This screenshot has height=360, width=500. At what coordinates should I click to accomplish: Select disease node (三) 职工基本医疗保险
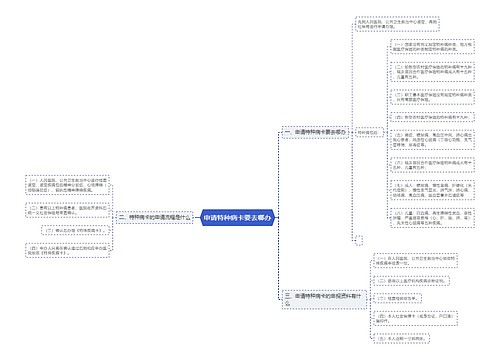[x=432, y=97]
